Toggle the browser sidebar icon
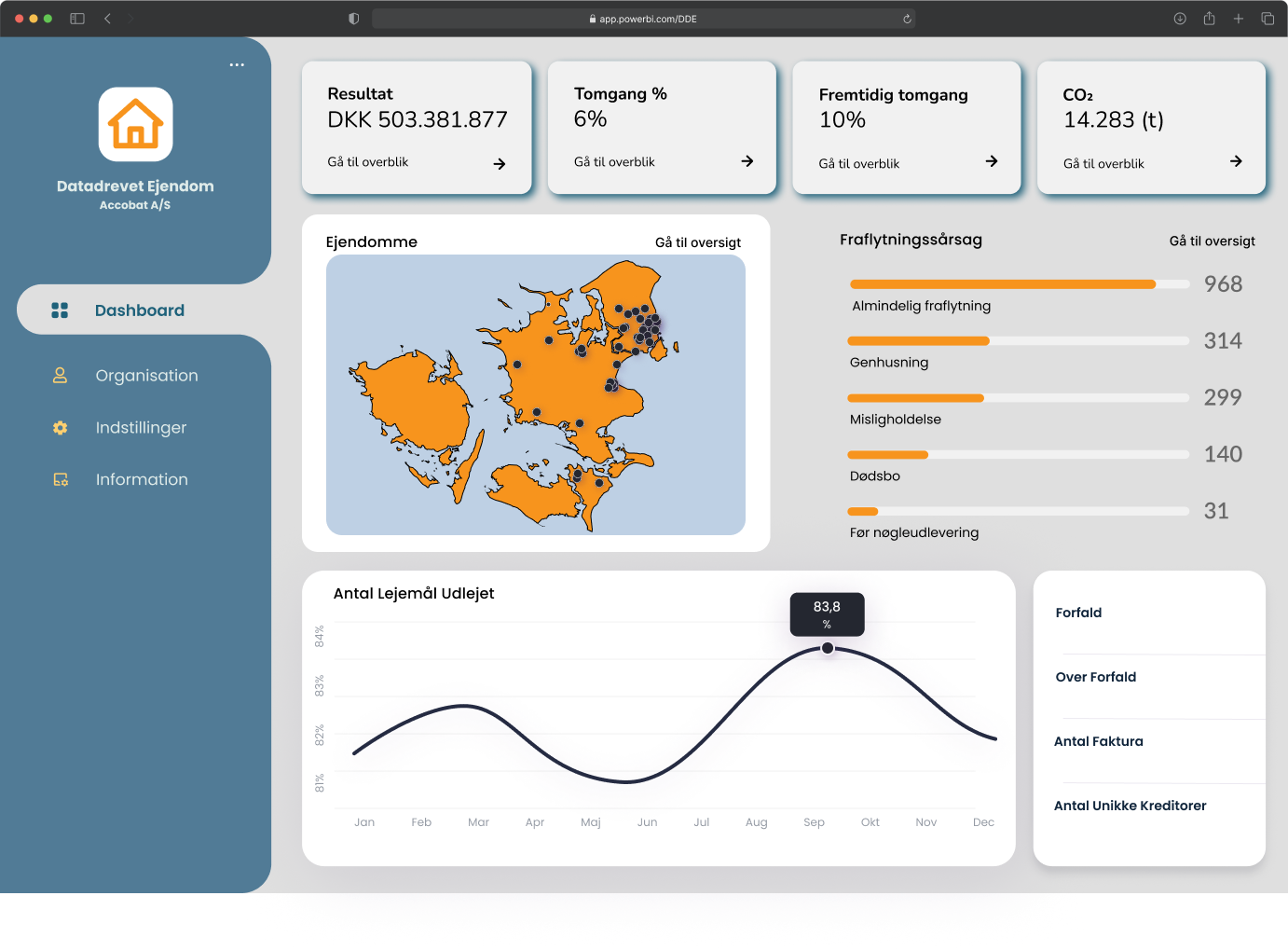This screenshot has height=951, width=1288. pyautogui.click(x=77, y=19)
